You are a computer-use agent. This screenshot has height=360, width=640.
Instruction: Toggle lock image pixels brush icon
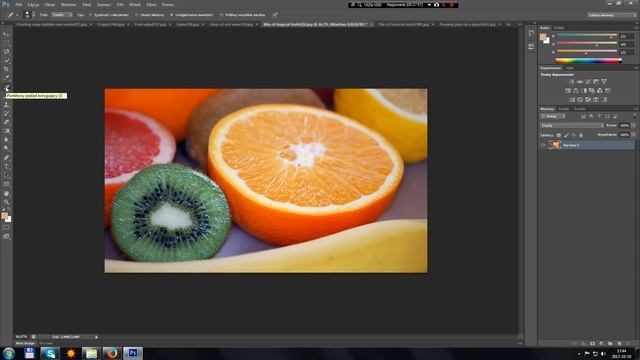[566, 135]
